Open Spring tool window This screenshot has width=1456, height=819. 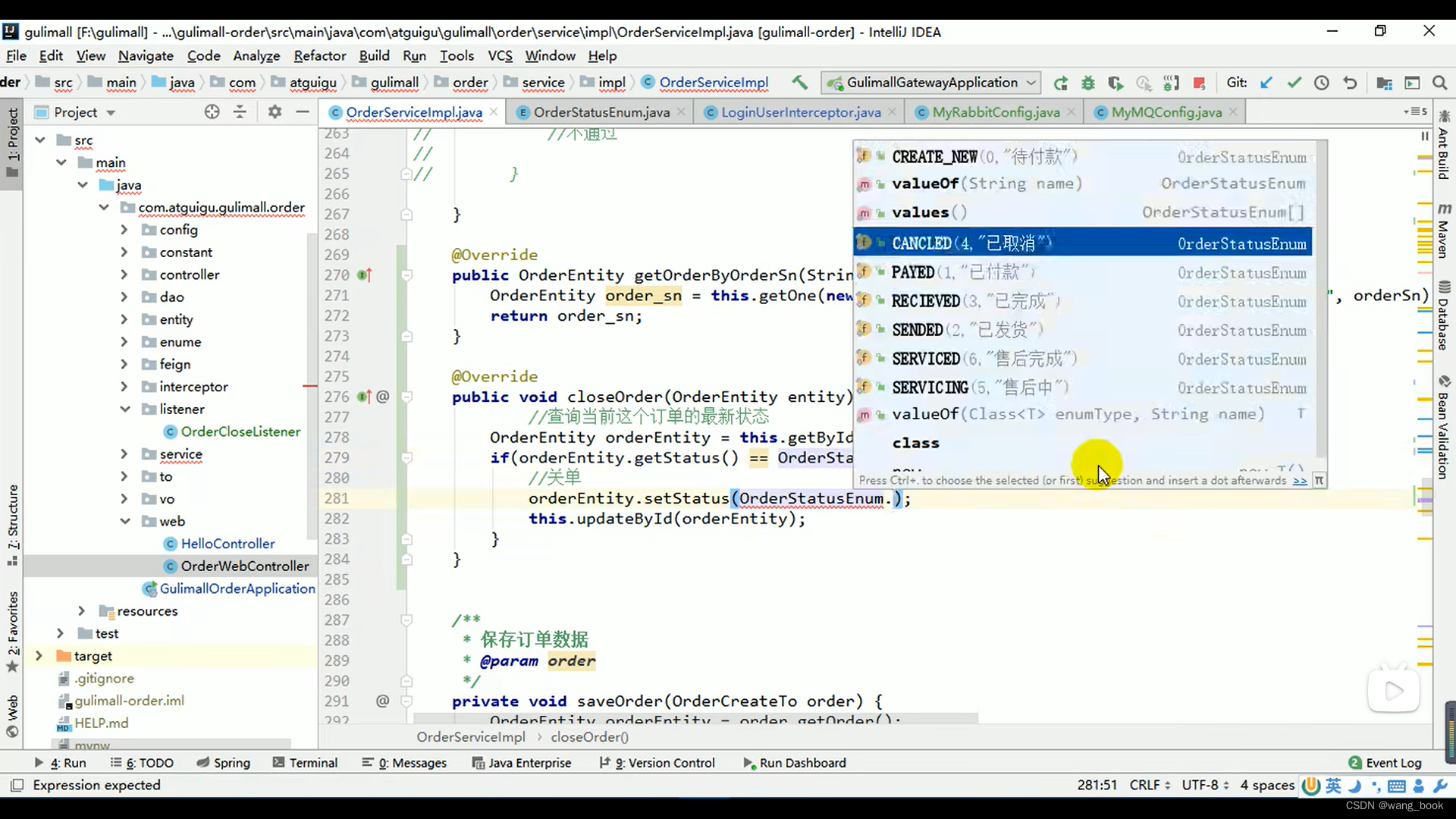coord(223,763)
